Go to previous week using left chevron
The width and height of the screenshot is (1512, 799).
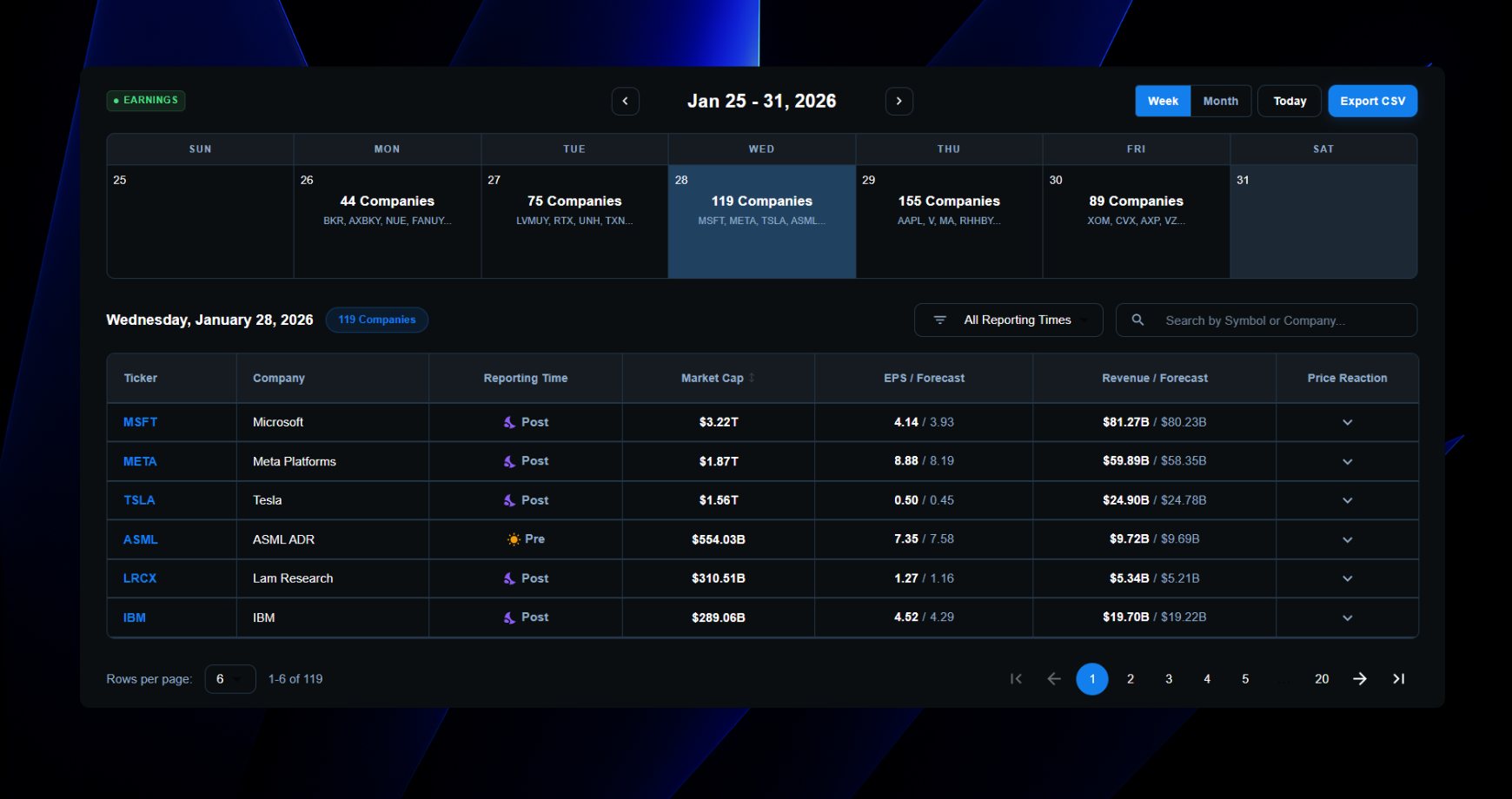625,102
